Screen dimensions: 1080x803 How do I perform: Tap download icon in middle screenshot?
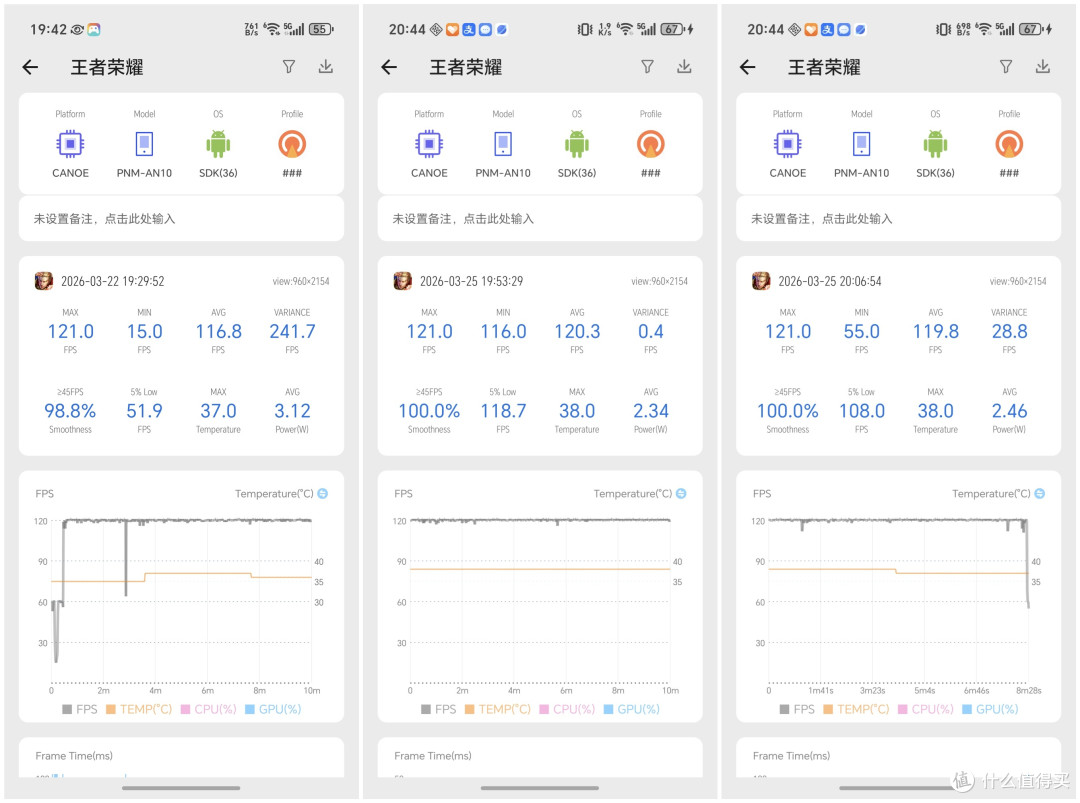pos(684,67)
